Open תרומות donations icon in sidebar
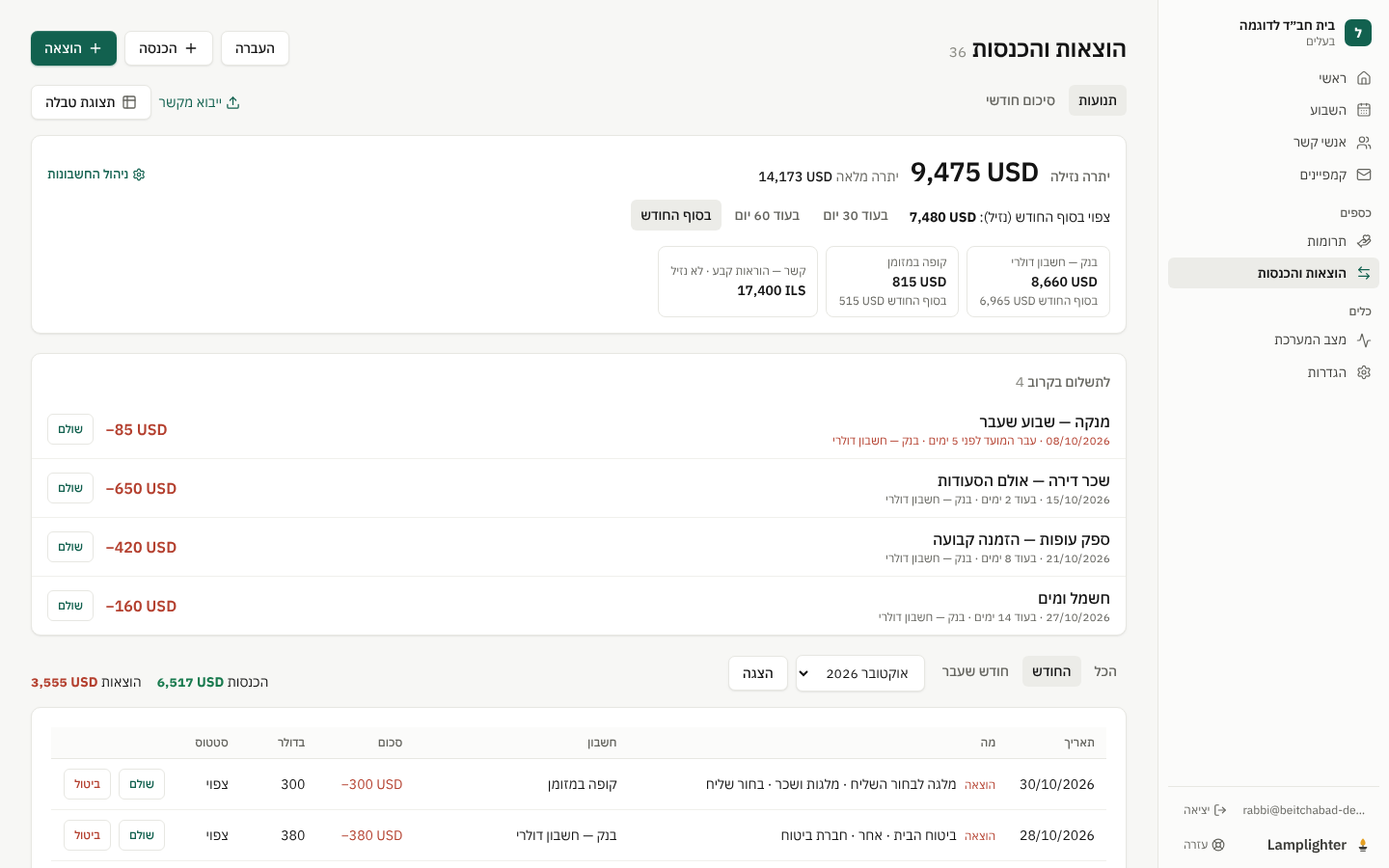 (1363, 241)
